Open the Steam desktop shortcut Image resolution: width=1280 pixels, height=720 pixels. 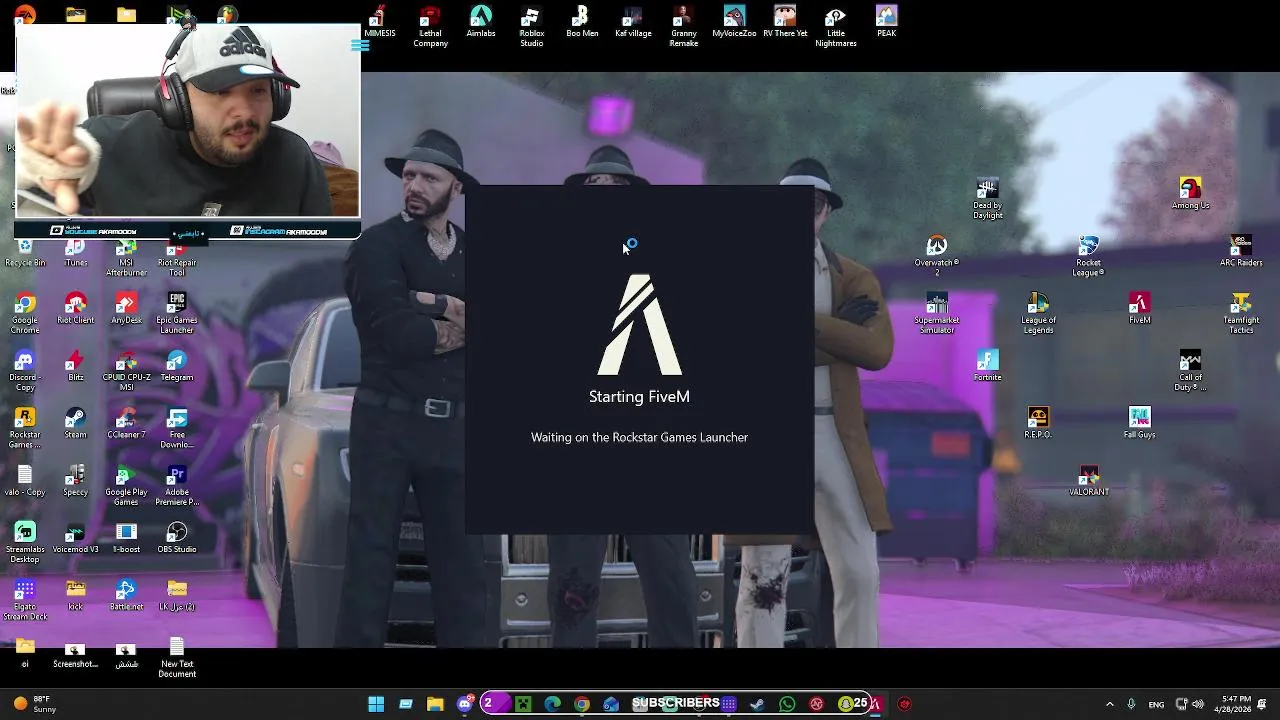75,423
